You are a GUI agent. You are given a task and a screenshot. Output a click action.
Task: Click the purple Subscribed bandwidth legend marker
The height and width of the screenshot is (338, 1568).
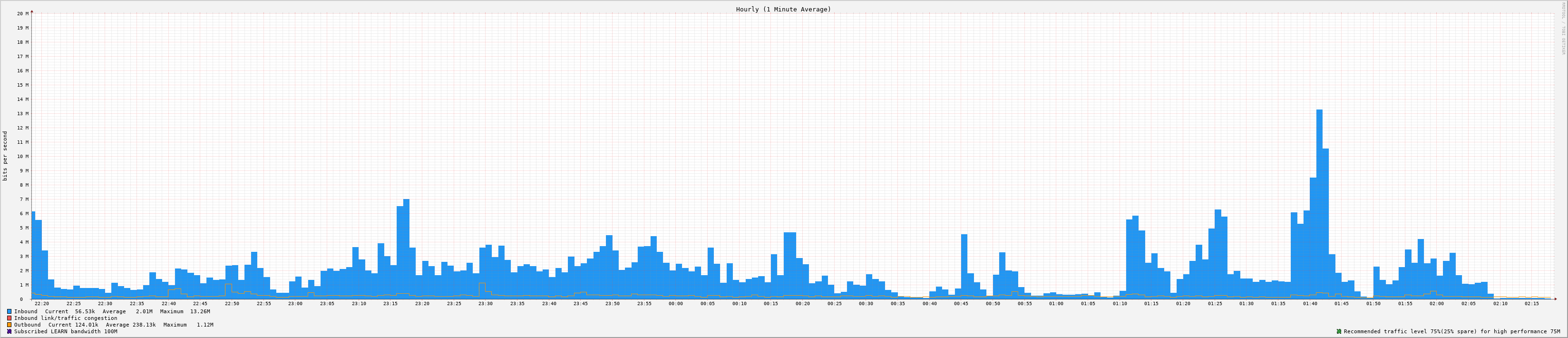point(9,331)
